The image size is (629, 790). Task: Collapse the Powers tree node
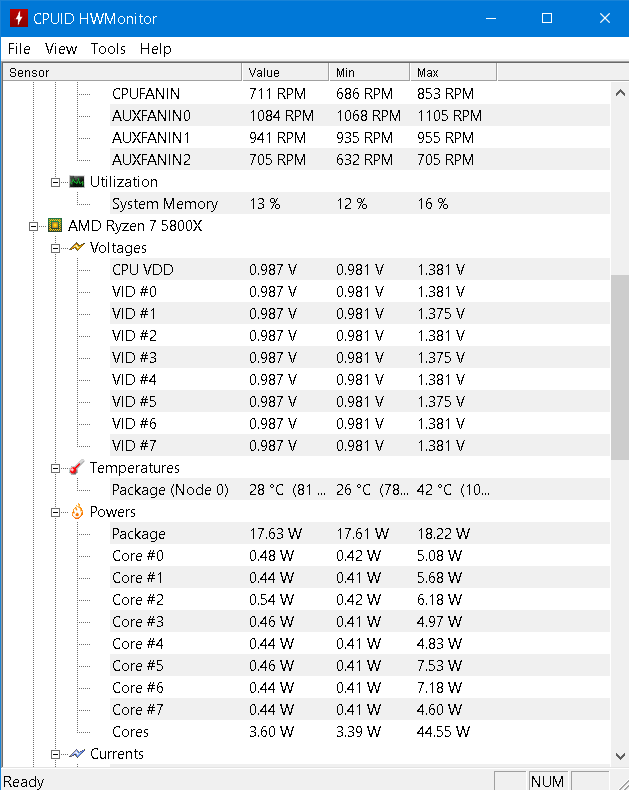coord(55,512)
